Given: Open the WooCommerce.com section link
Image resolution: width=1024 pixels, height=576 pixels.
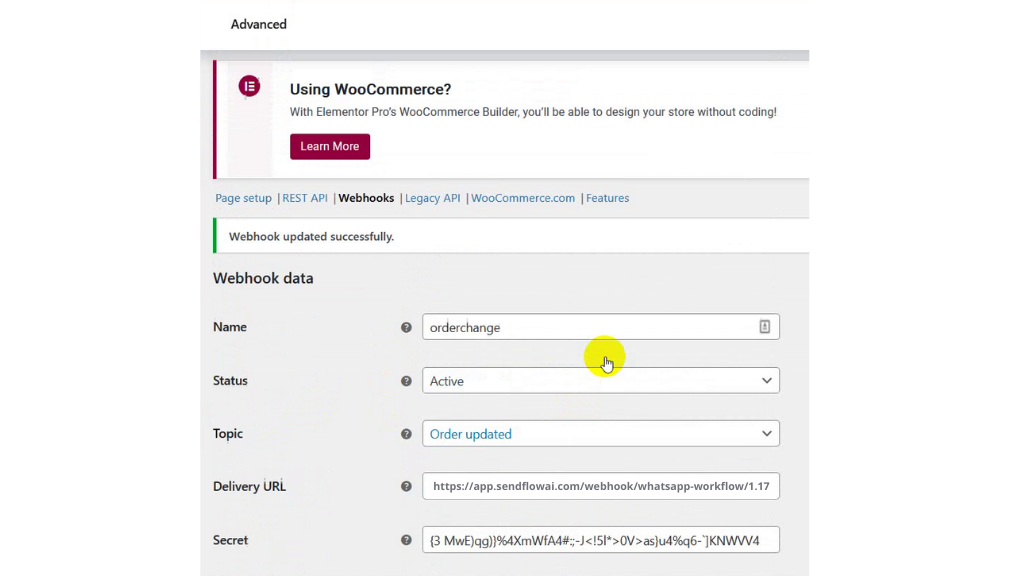Looking at the screenshot, I should [x=523, y=198].
